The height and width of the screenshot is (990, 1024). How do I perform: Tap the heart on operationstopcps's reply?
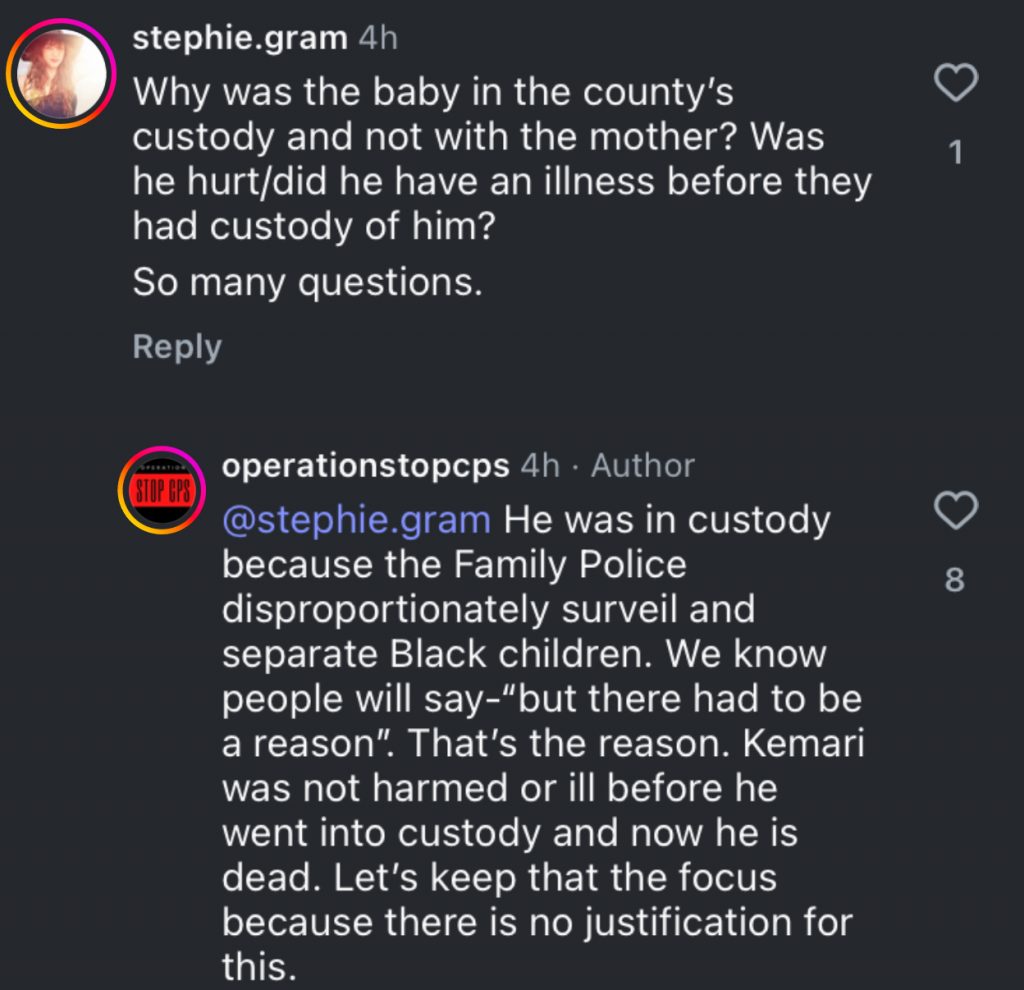[955, 512]
